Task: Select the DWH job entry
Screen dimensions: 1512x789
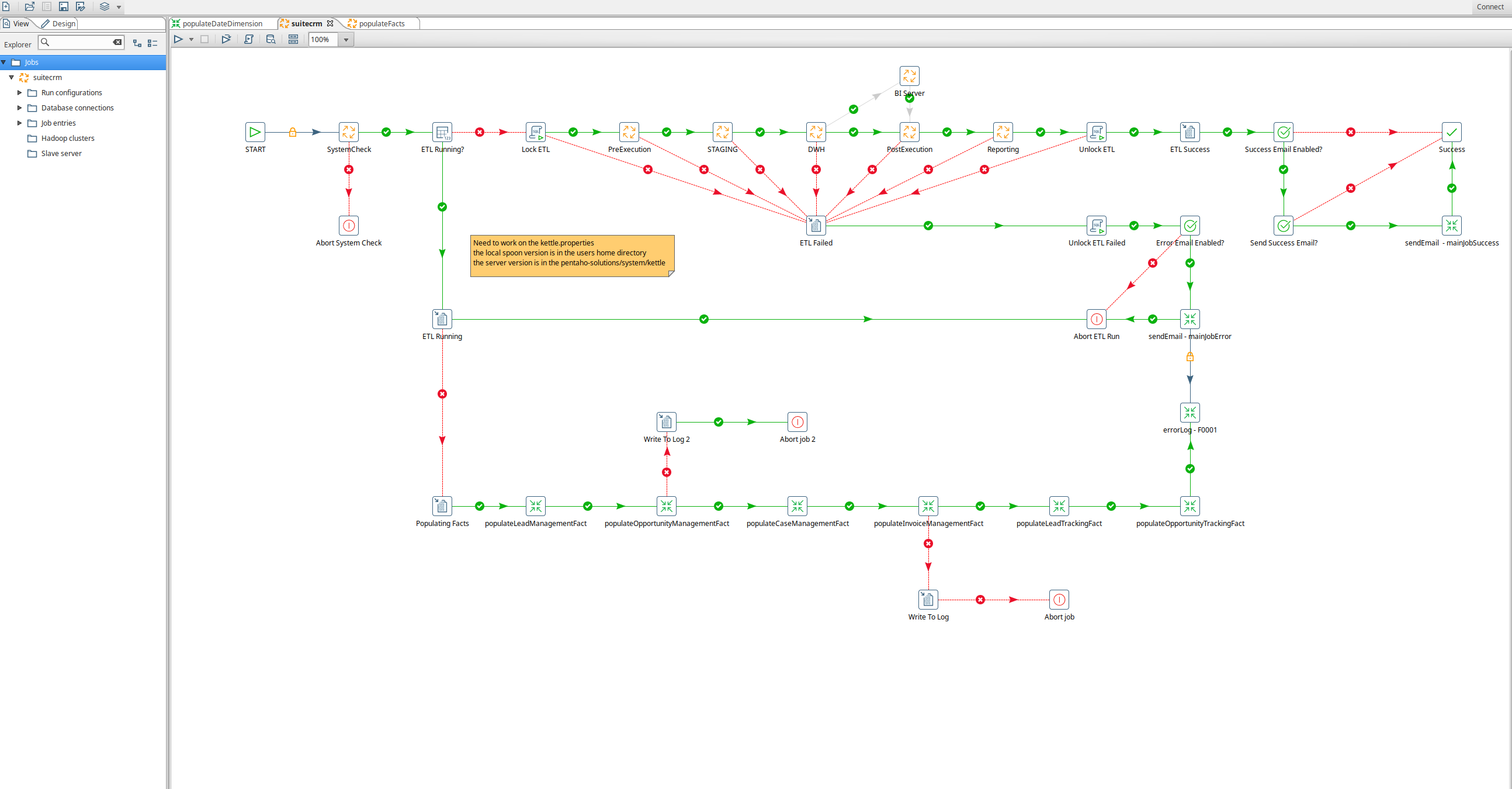Action: [816, 132]
